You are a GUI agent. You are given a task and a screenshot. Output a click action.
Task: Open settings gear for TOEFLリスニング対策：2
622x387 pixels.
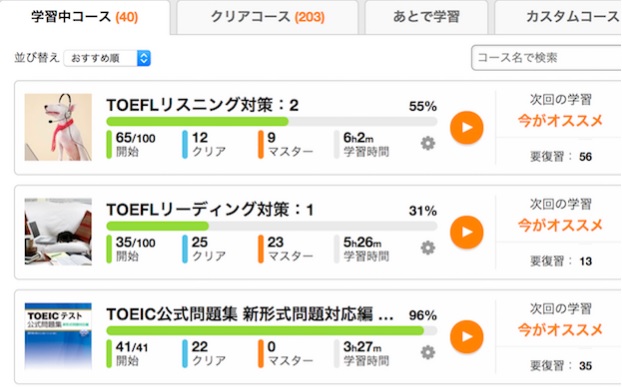tap(428, 143)
